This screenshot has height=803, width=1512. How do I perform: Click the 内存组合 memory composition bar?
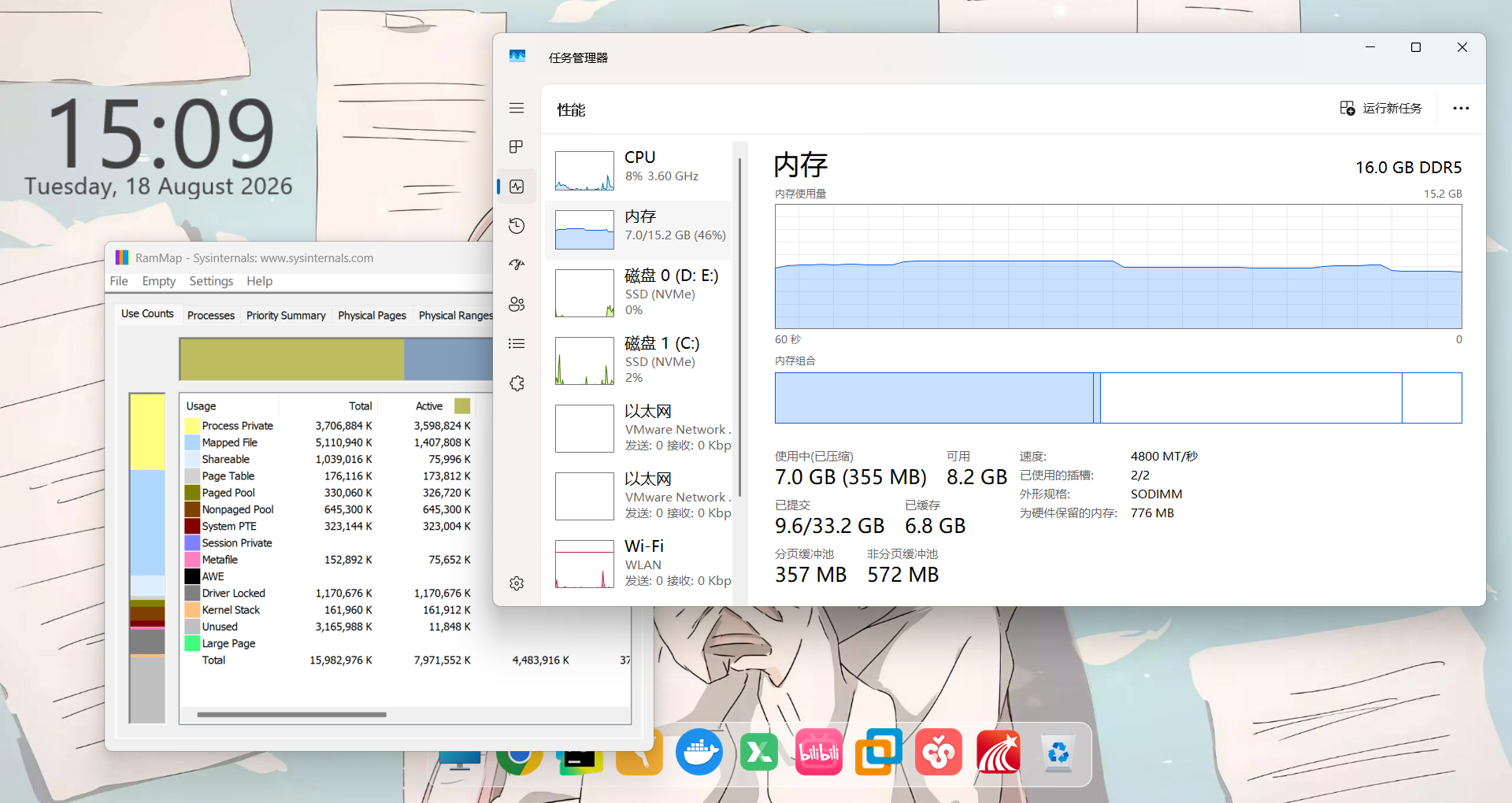[x=1118, y=398]
